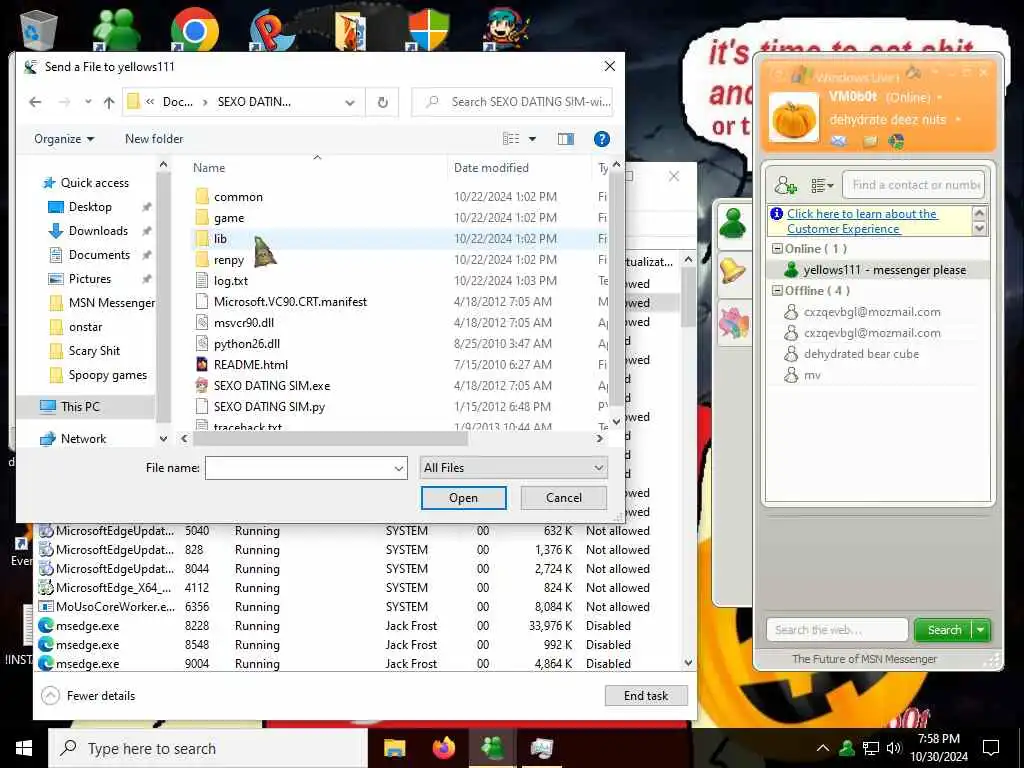Open the view options dropdown arrow
This screenshot has width=1024, height=768.
tap(532, 139)
